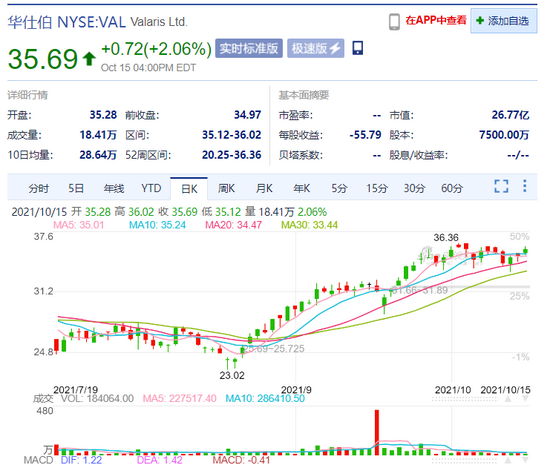The width and height of the screenshot is (550, 465).
Task: Click the mobile device icon after 极速版
Action: 357,48
